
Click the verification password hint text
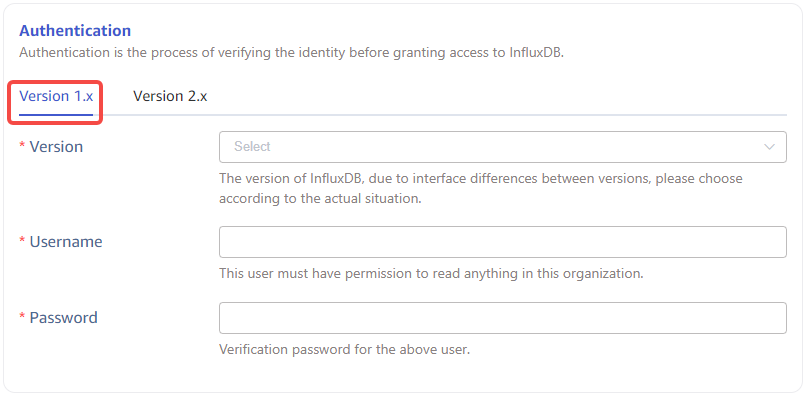click(x=345, y=350)
